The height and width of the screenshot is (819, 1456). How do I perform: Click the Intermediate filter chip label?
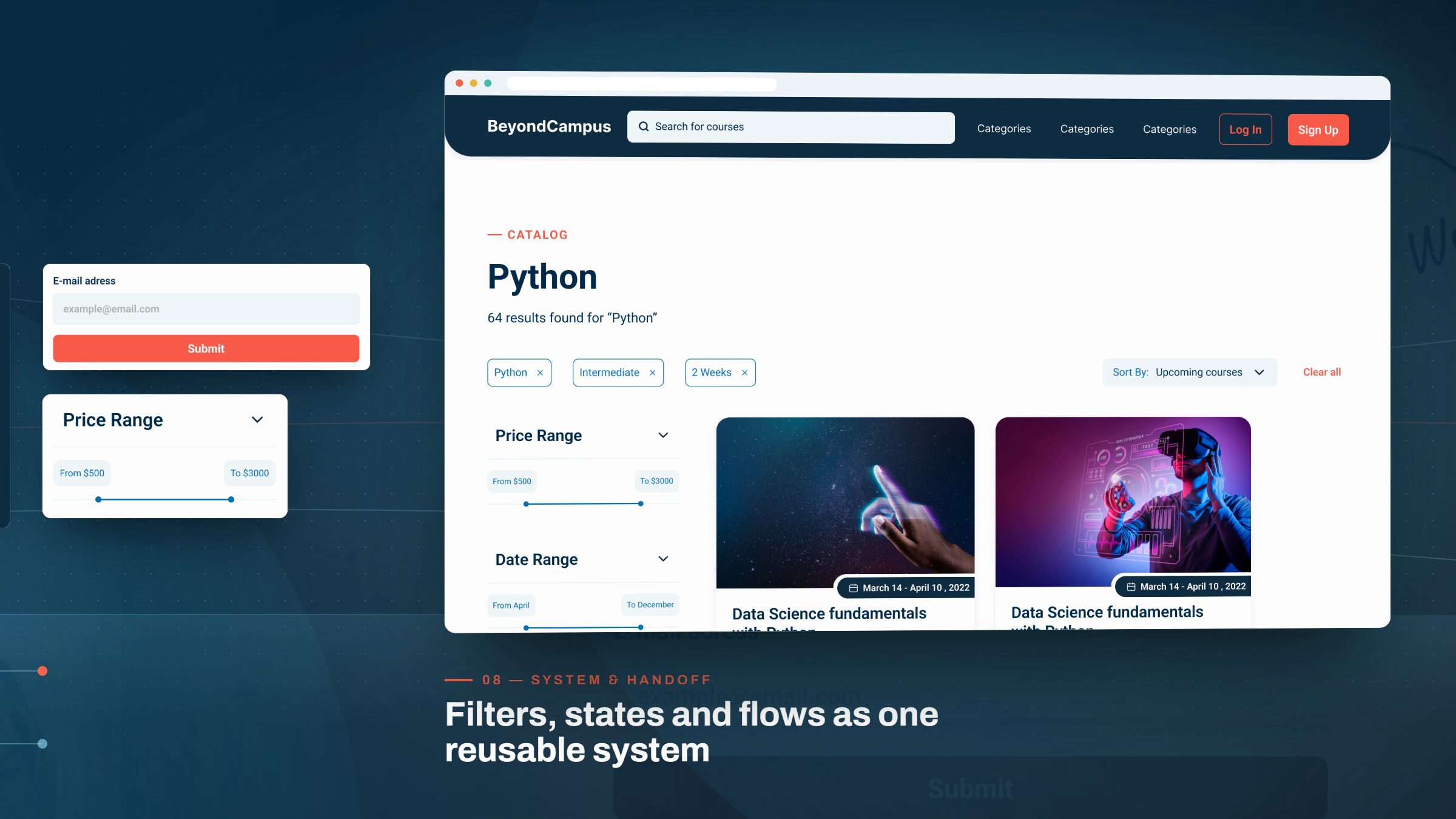pyautogui.click(x=609, y=372)
